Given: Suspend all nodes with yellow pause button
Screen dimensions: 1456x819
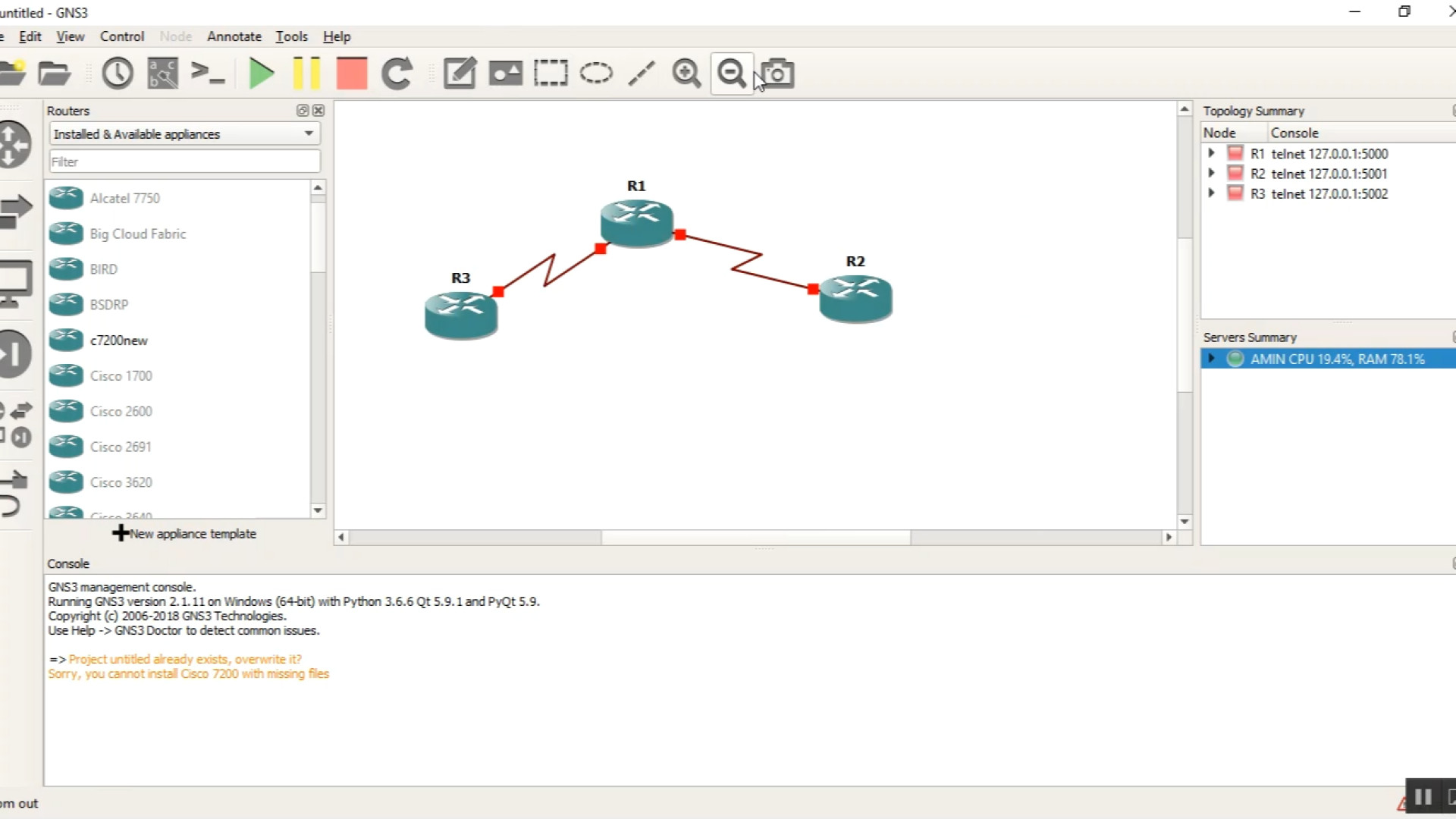Looking at the screenshot, I should click(x=306, y=74).
